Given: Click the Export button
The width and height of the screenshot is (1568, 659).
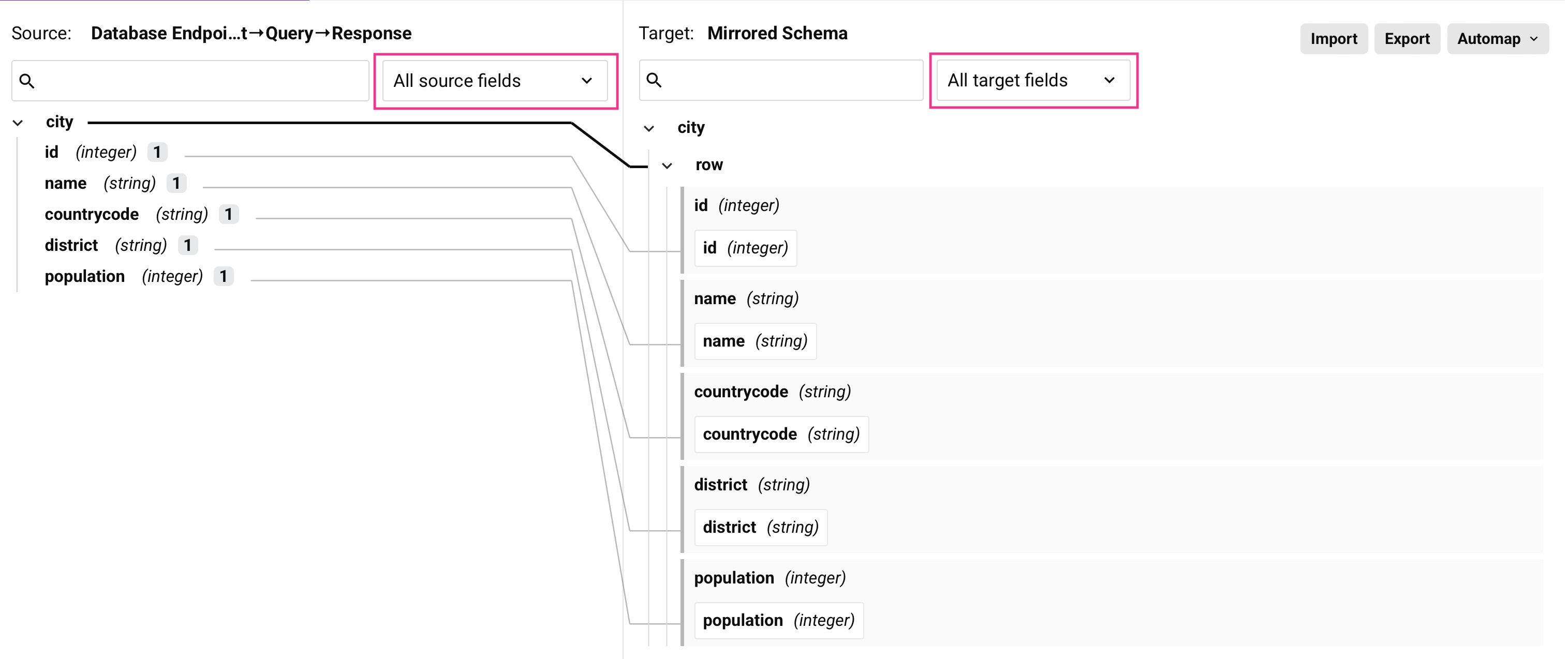Looking at the screenshot, I should tap(1407, 38).
